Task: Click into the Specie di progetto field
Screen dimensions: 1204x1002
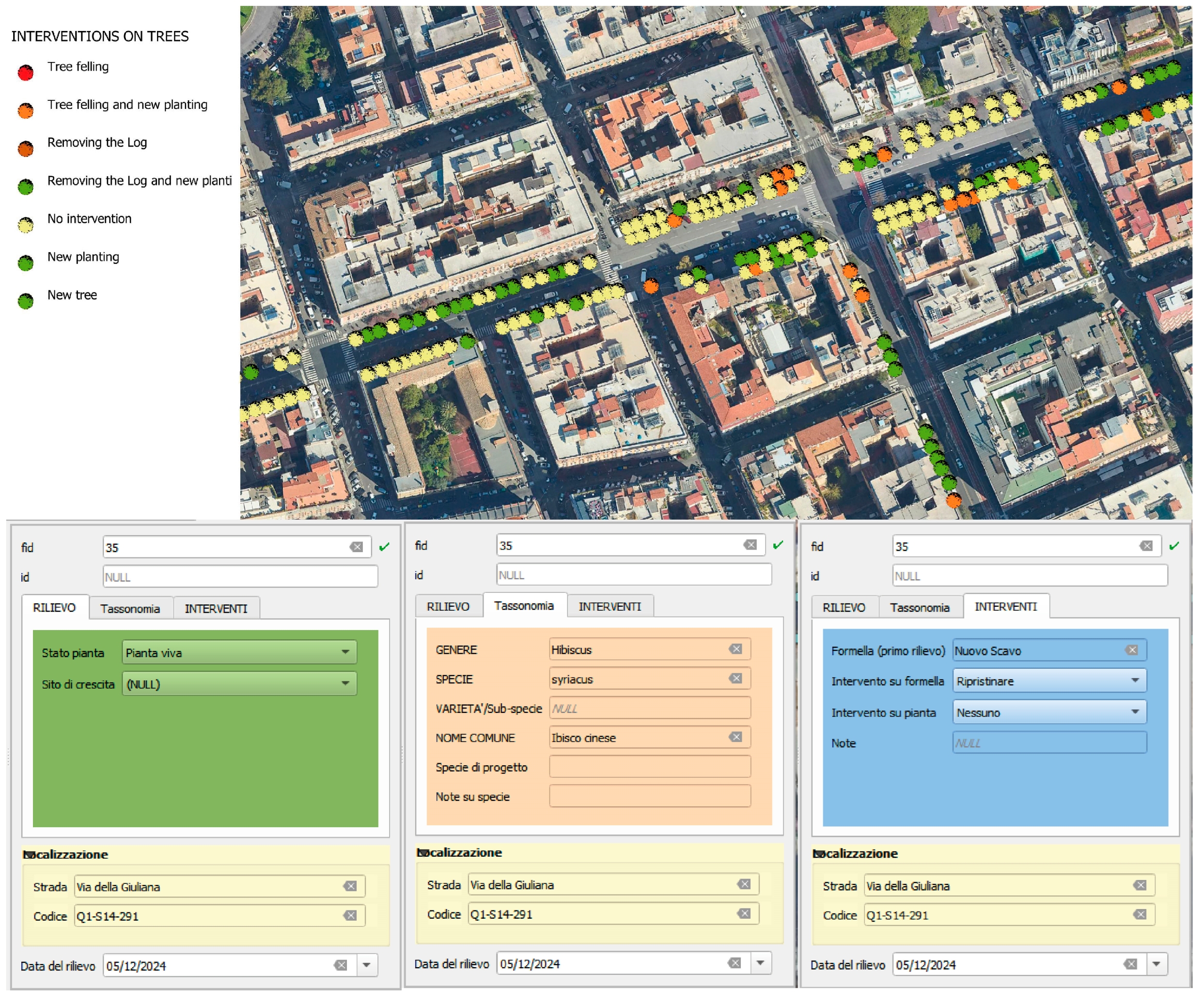Action: pos(650,767)
